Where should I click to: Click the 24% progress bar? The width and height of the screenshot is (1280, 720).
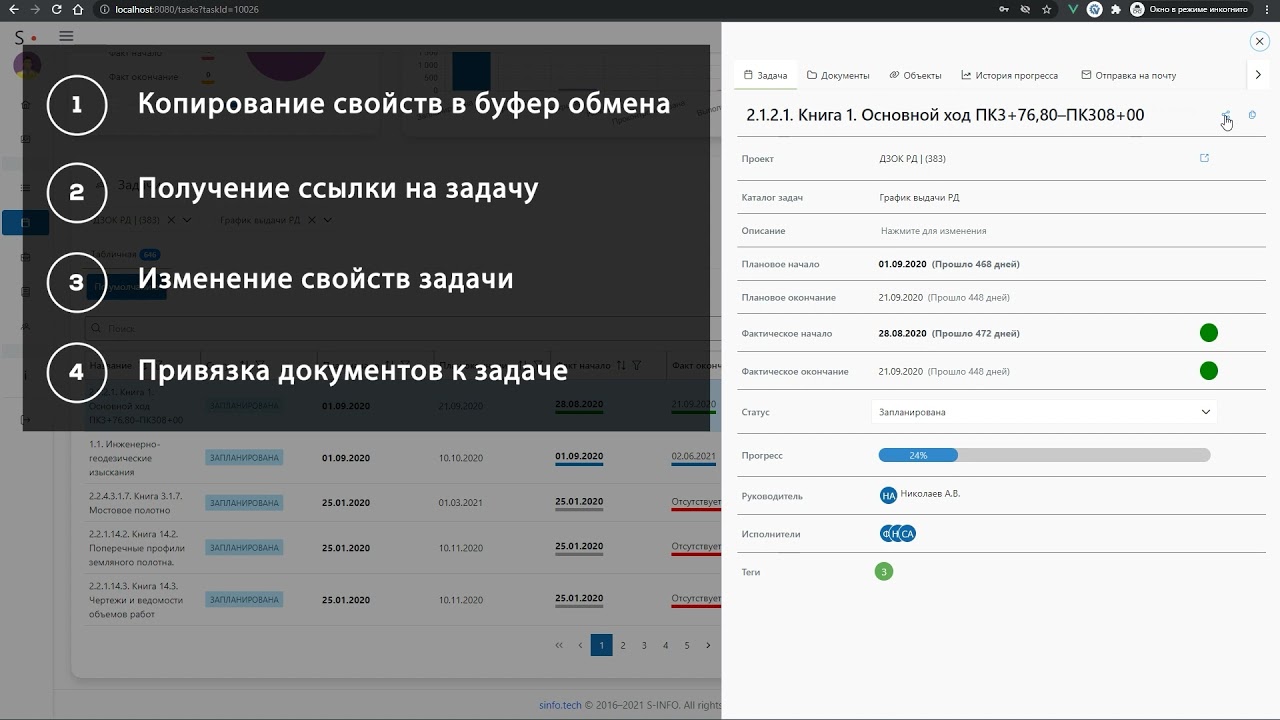click(1044, 455)
